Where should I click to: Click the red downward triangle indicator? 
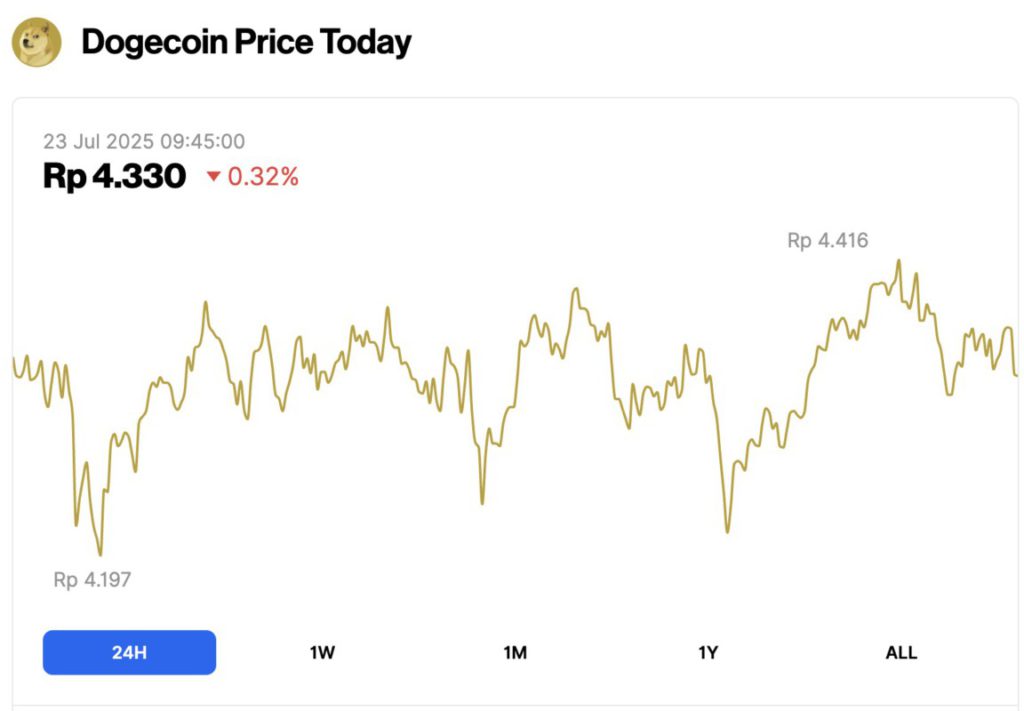[213, 177]
